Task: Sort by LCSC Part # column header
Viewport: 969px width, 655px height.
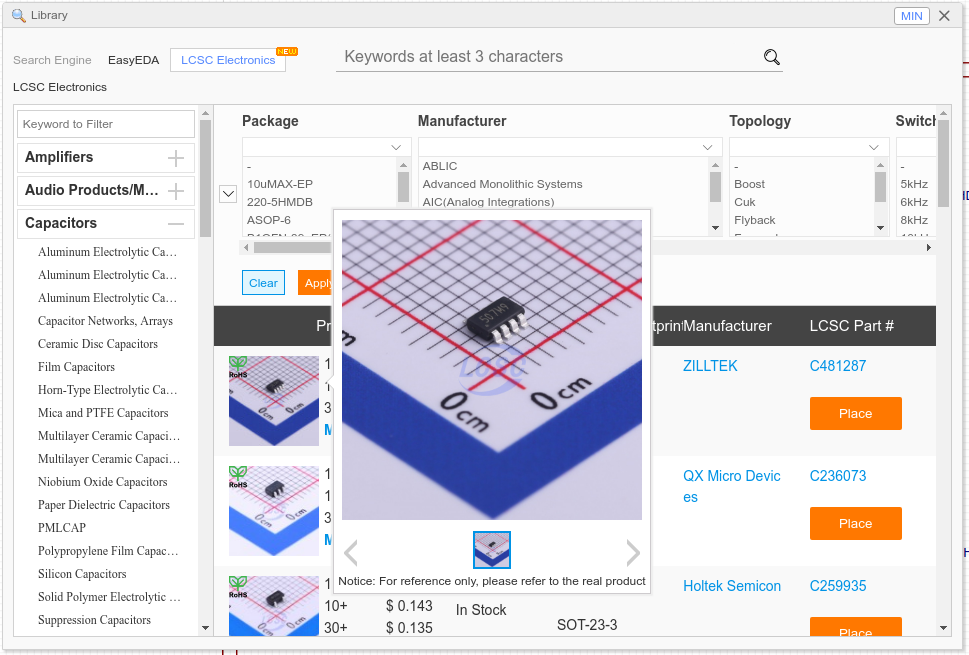Action: [852, 326]
